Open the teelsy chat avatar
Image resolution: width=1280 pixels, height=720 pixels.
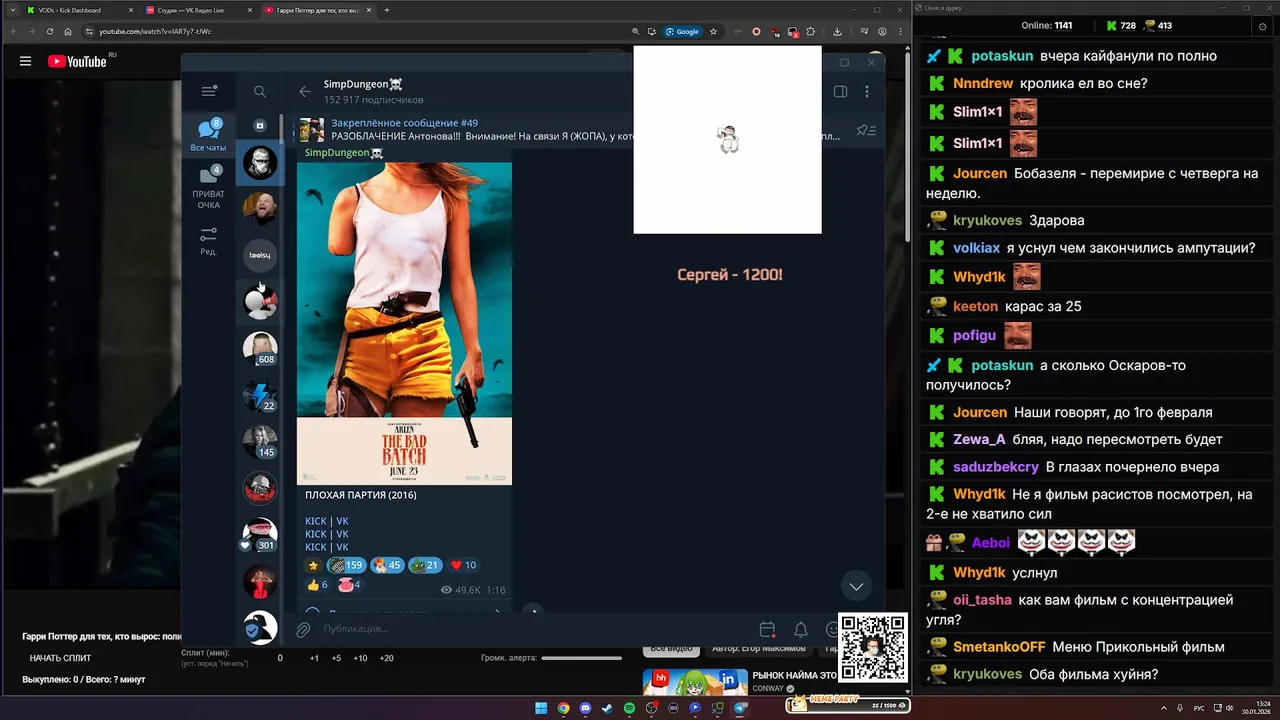(x=260, y=255)
